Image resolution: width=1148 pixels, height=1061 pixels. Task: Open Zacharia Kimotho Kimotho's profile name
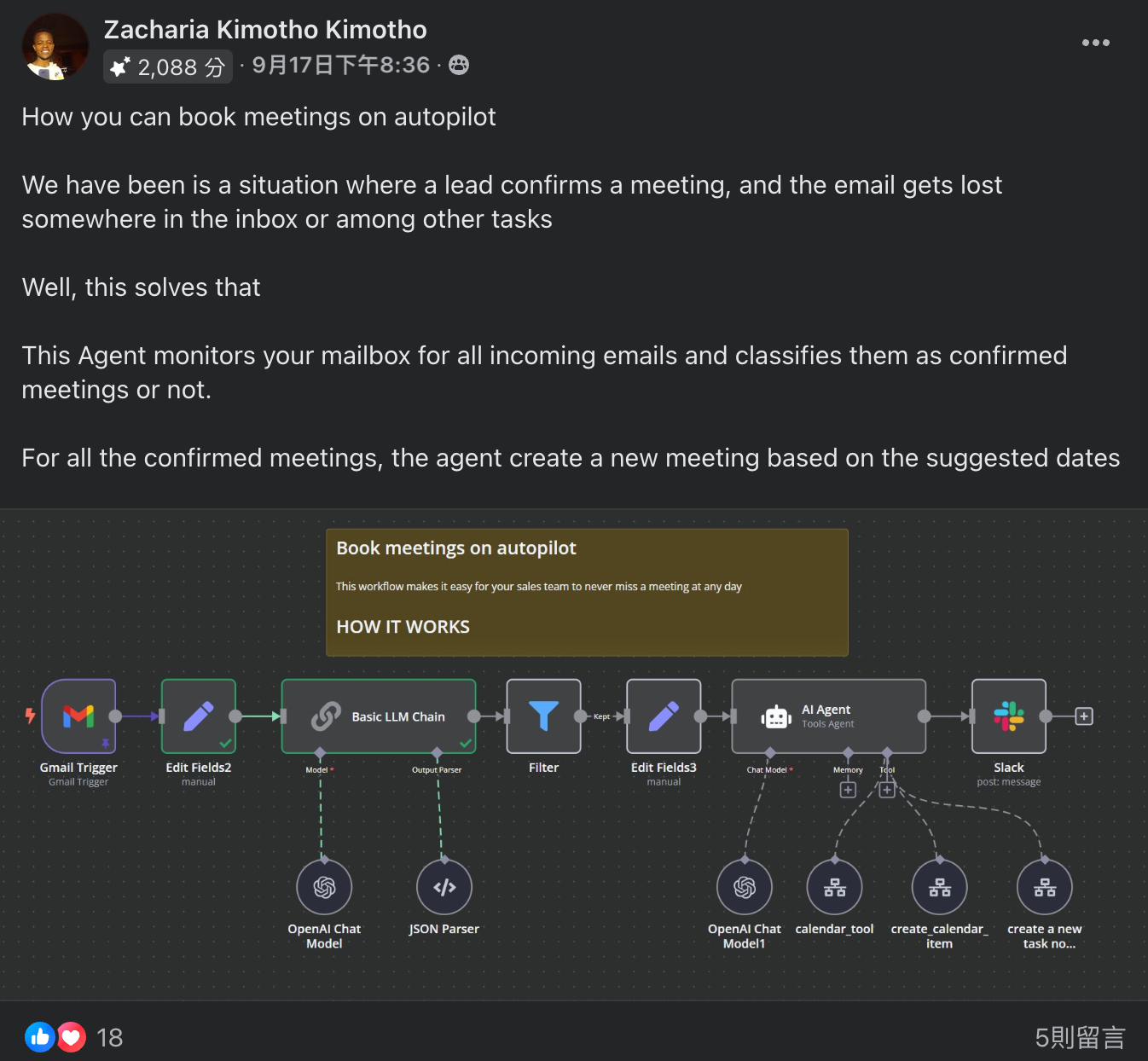point(265,30)
